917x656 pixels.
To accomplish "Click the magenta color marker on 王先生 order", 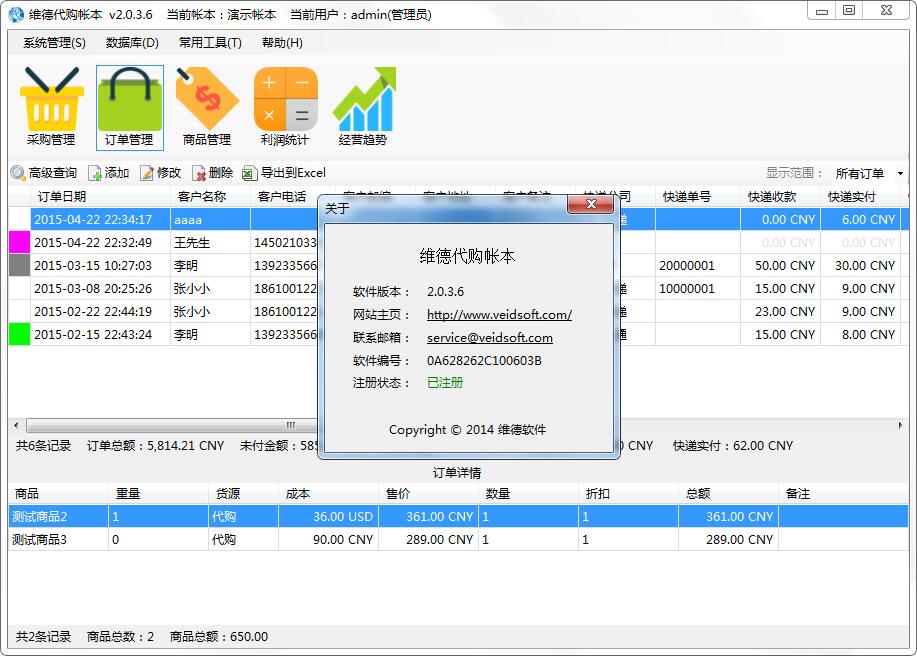I will pyautogui.click(x=19, y=242).
